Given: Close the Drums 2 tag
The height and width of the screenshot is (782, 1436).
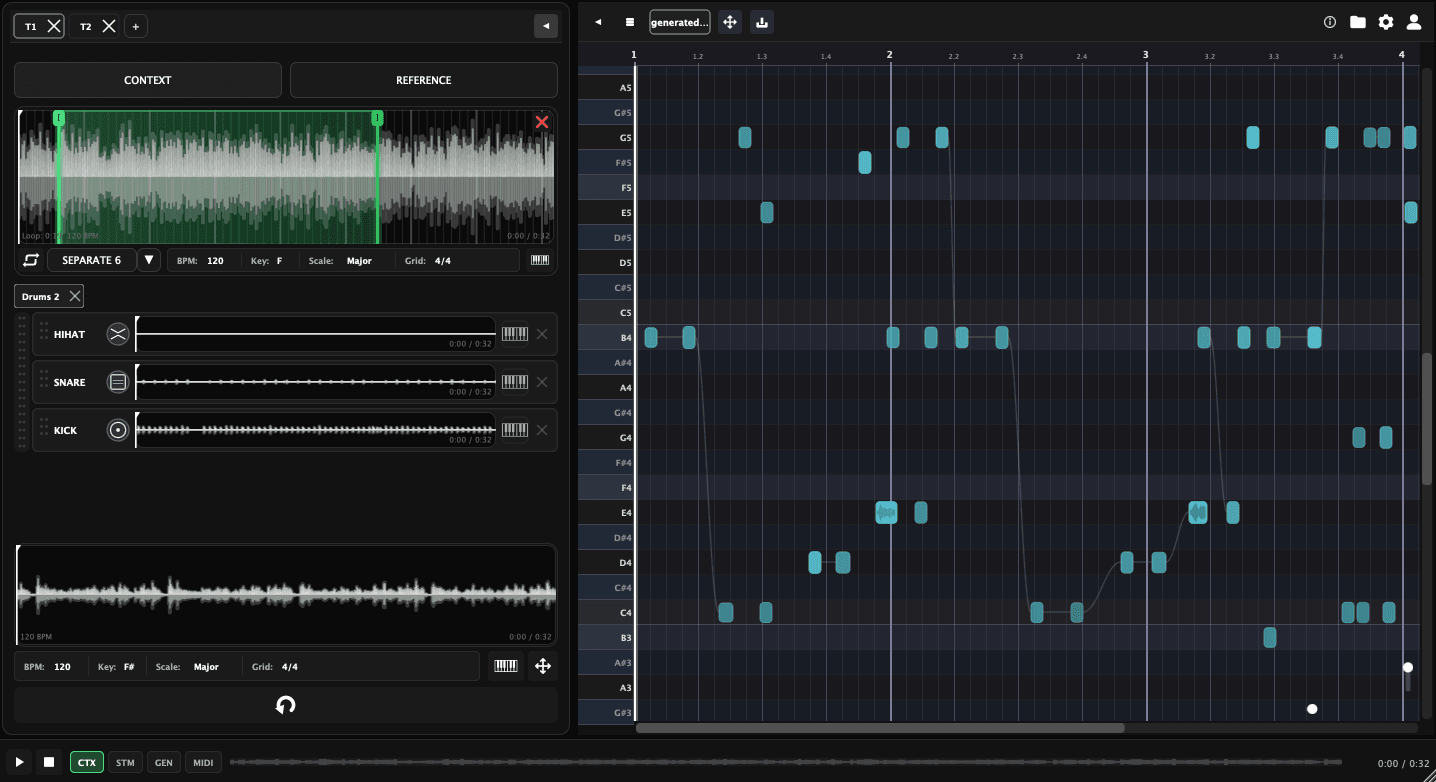Looking at the screenshot, I should tap(75, 296).
